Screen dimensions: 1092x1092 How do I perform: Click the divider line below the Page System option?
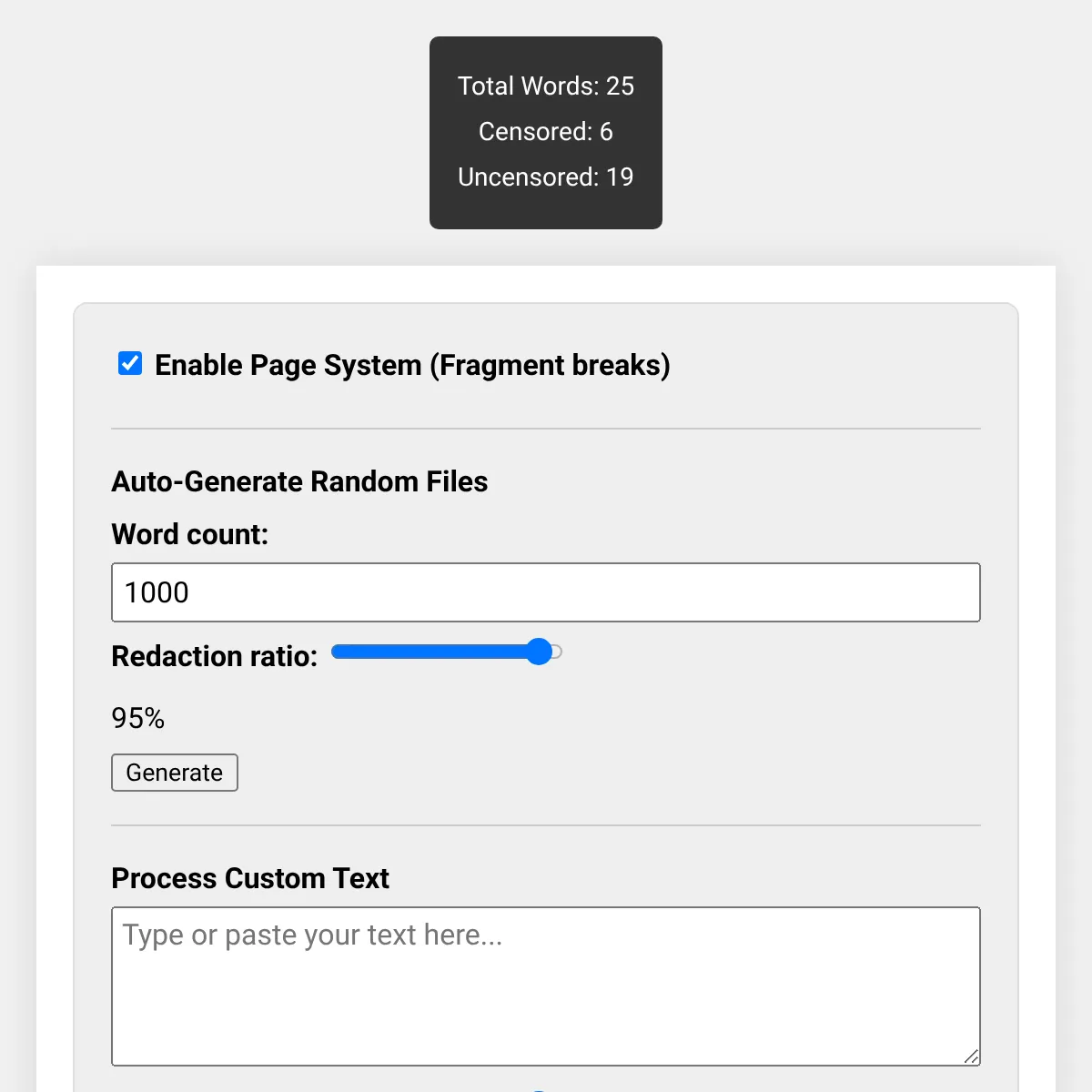point(545,429)
